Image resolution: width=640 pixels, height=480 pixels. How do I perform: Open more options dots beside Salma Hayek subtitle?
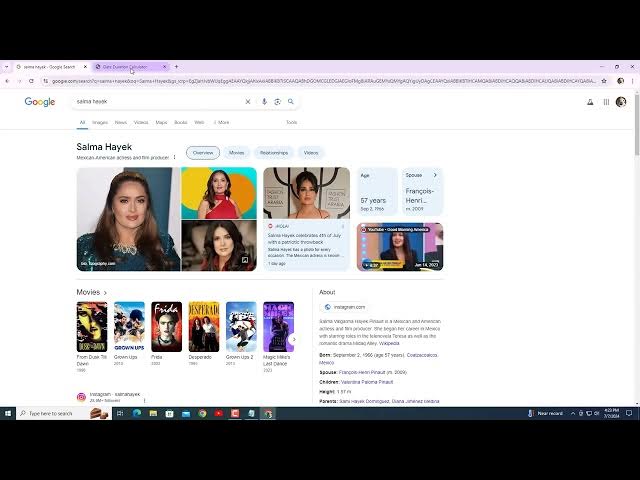point(175,157)
